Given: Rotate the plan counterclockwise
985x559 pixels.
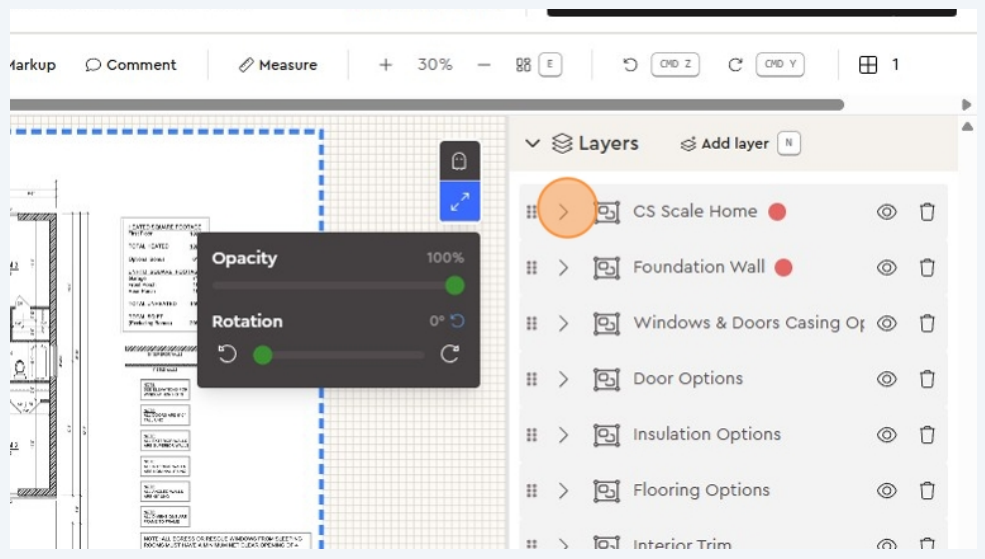Looking at the screenshot, I should (x=228, y=354).
